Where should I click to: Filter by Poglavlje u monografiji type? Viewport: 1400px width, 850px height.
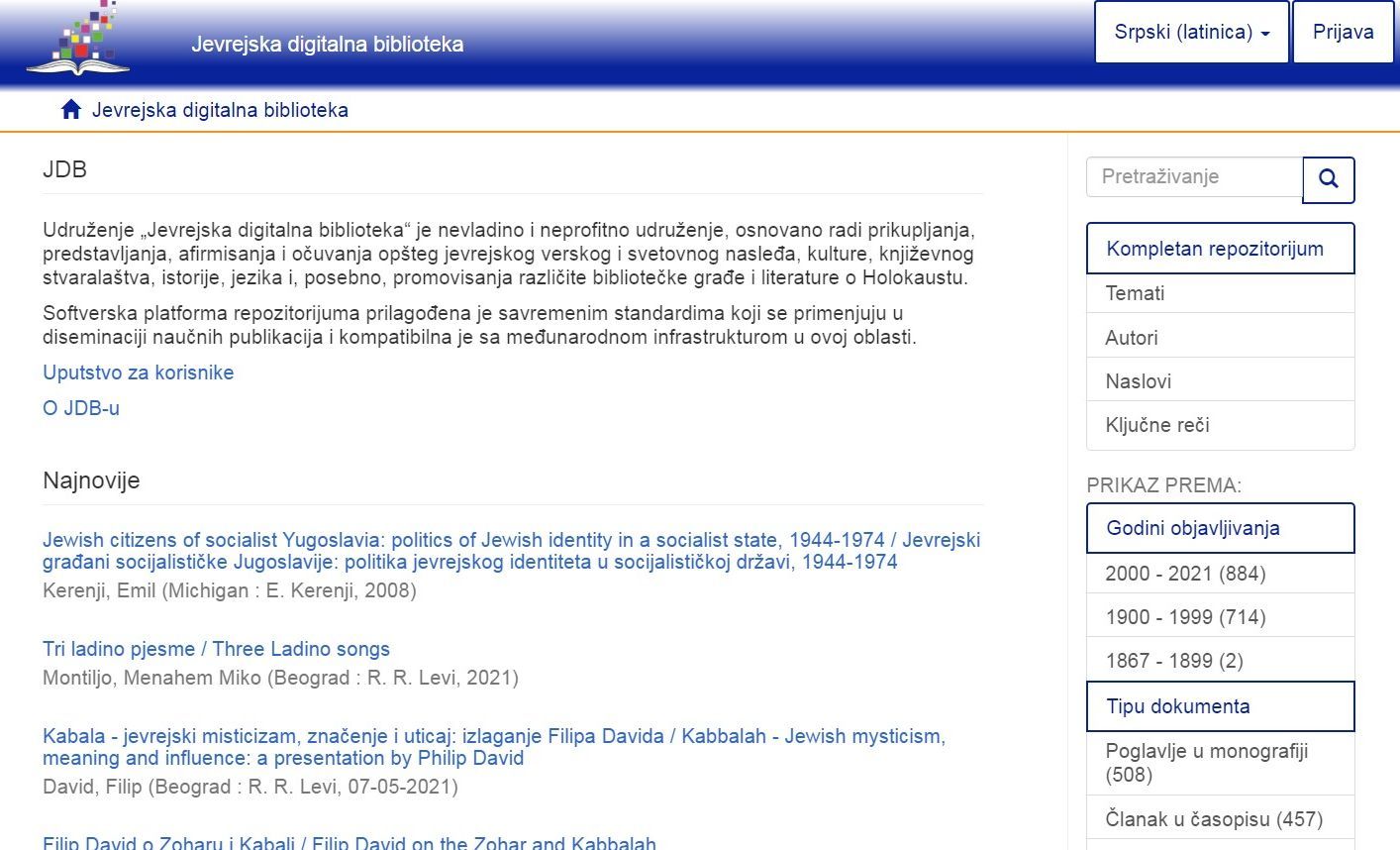point(1206,763)
